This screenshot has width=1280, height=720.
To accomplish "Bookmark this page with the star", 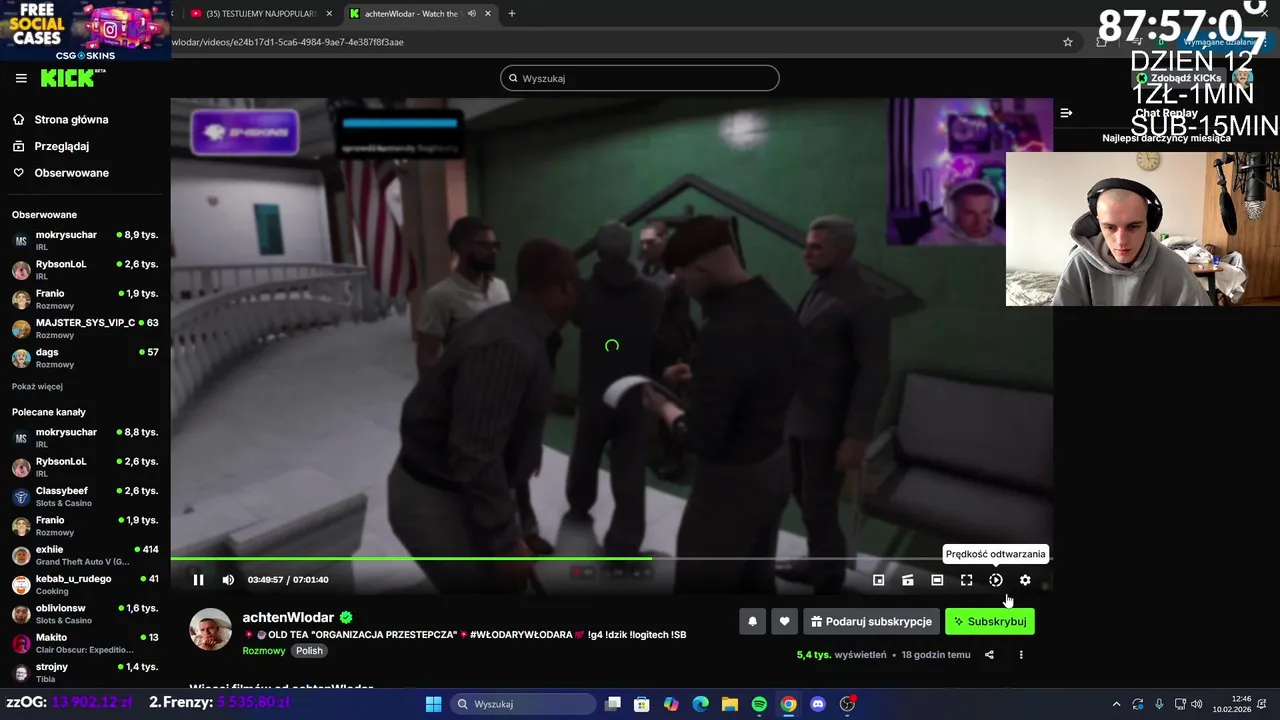I will pyautogui.click(x=1068, y=42).
